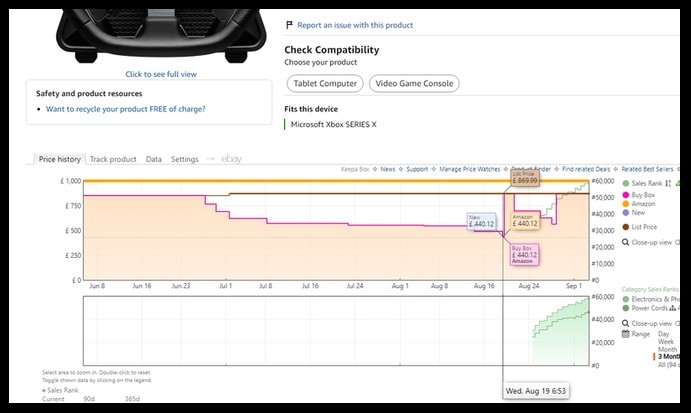This screenshot has width=691, height=413.
Task: Open the product recycling FREE of charge link
Action: 126,109
